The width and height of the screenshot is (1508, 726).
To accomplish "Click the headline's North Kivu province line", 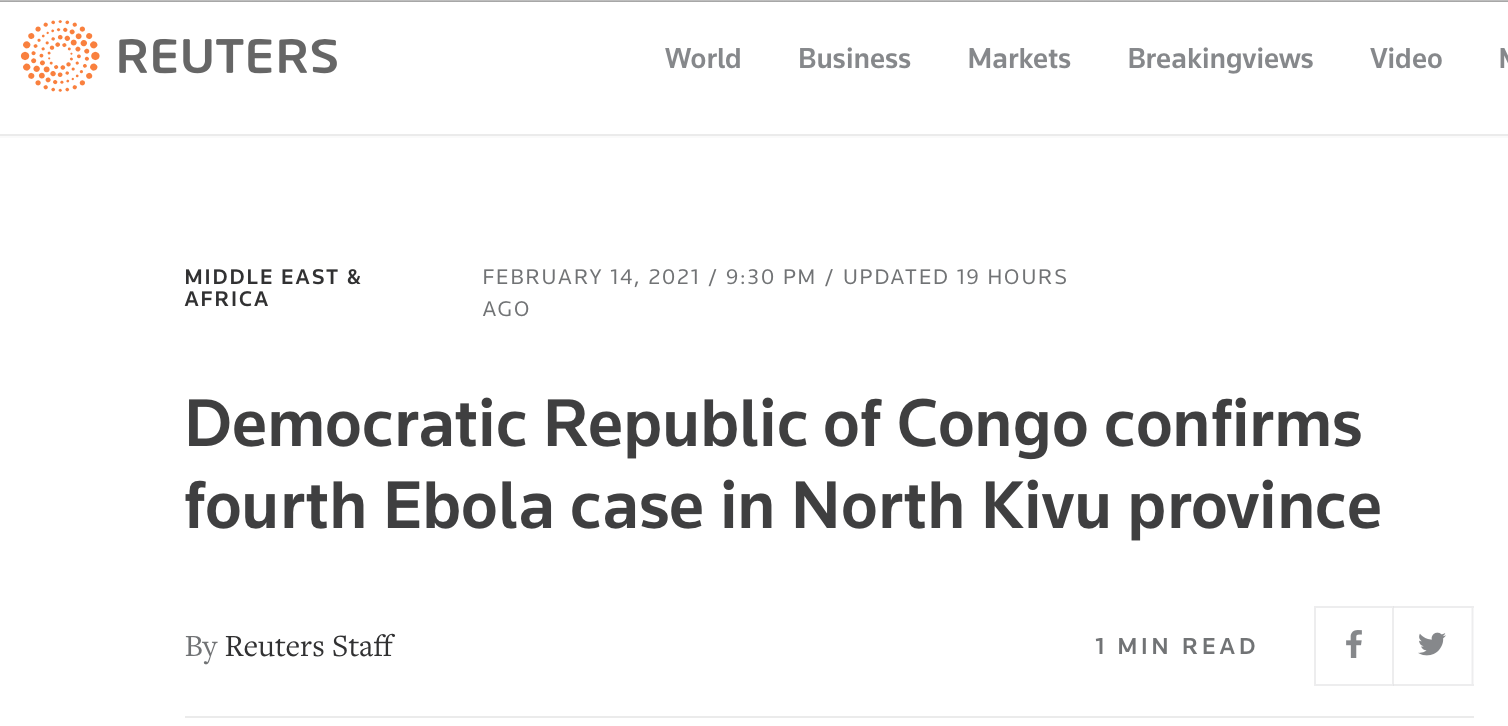I will (x=782, y=506).
